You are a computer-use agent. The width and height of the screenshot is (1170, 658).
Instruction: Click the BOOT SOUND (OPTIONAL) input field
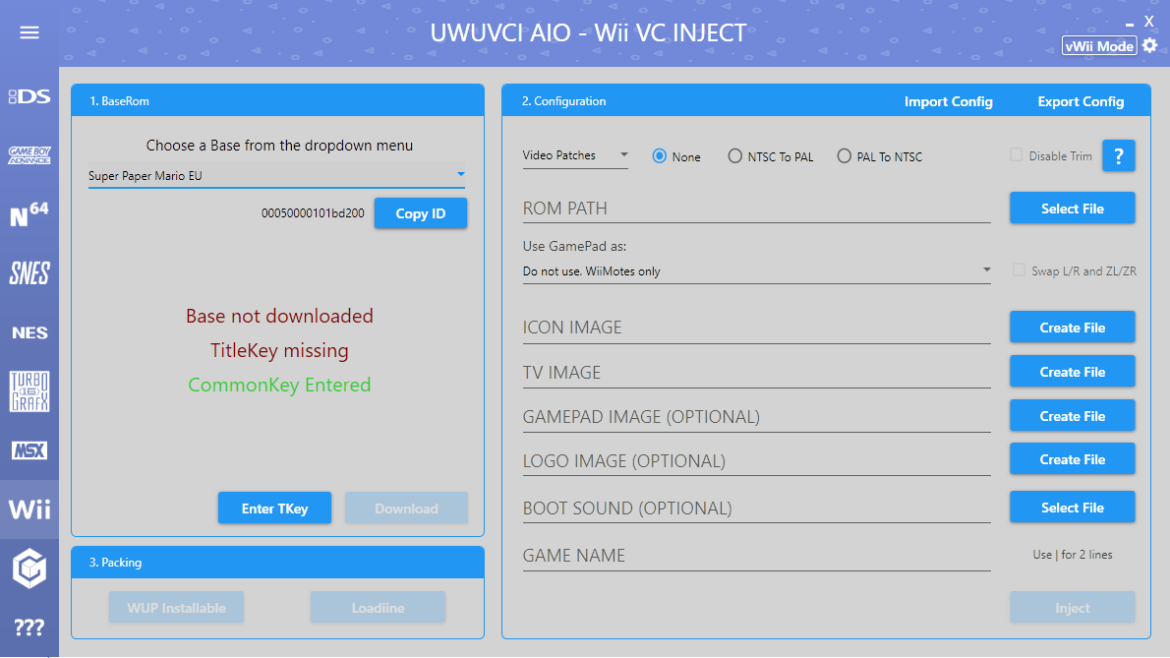(x=756, y=508)
